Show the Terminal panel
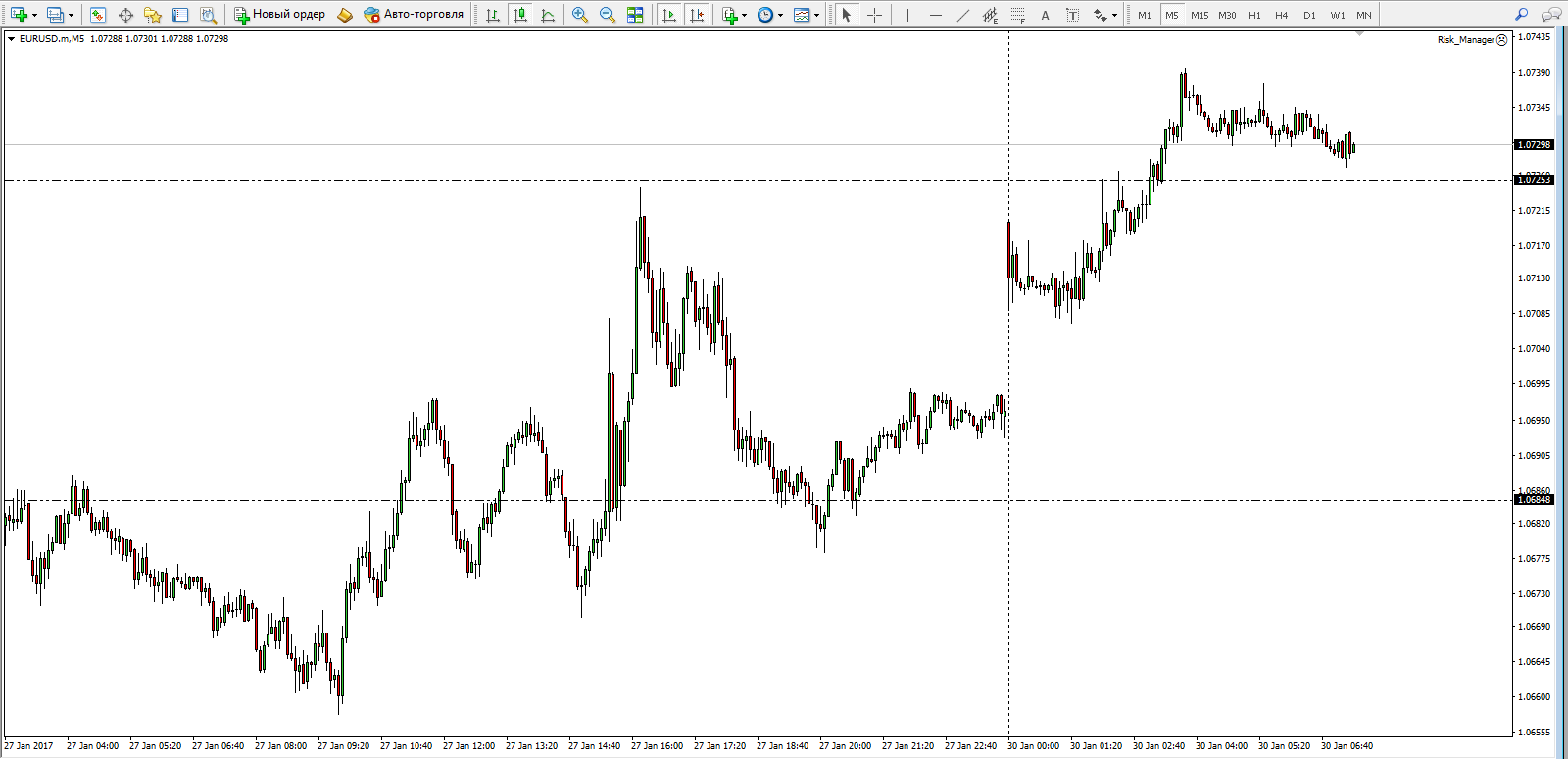Viewport: 1568px width, 759px height. [180, 15]
